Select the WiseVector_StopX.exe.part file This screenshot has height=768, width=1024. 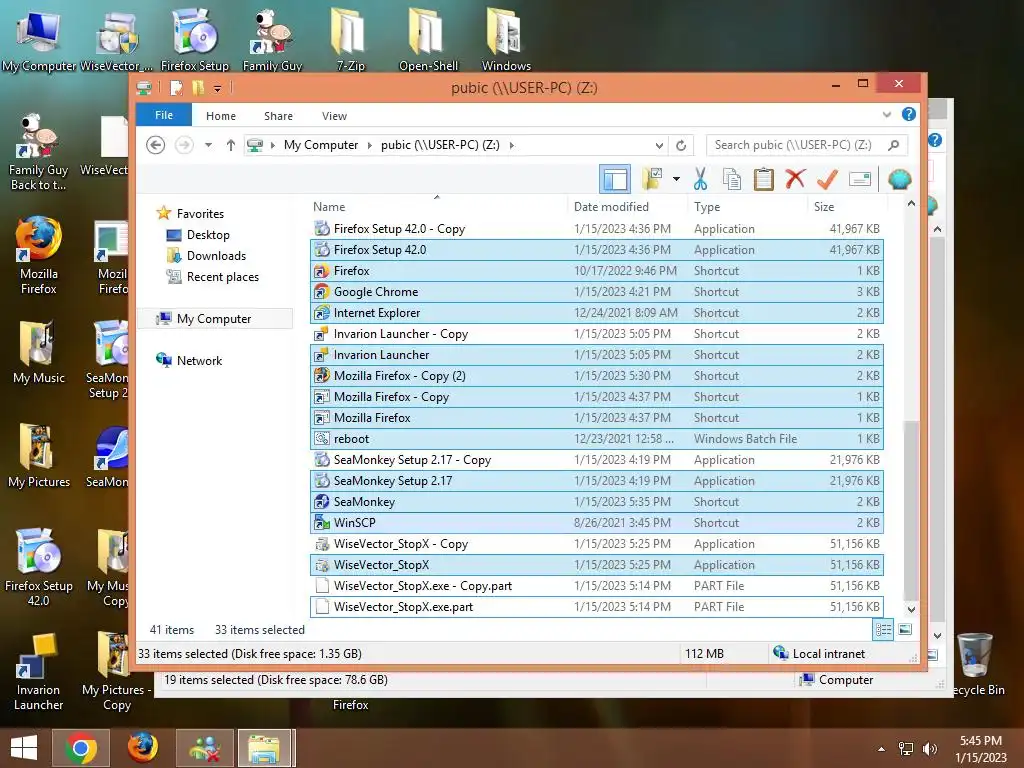tap(597, 607)
